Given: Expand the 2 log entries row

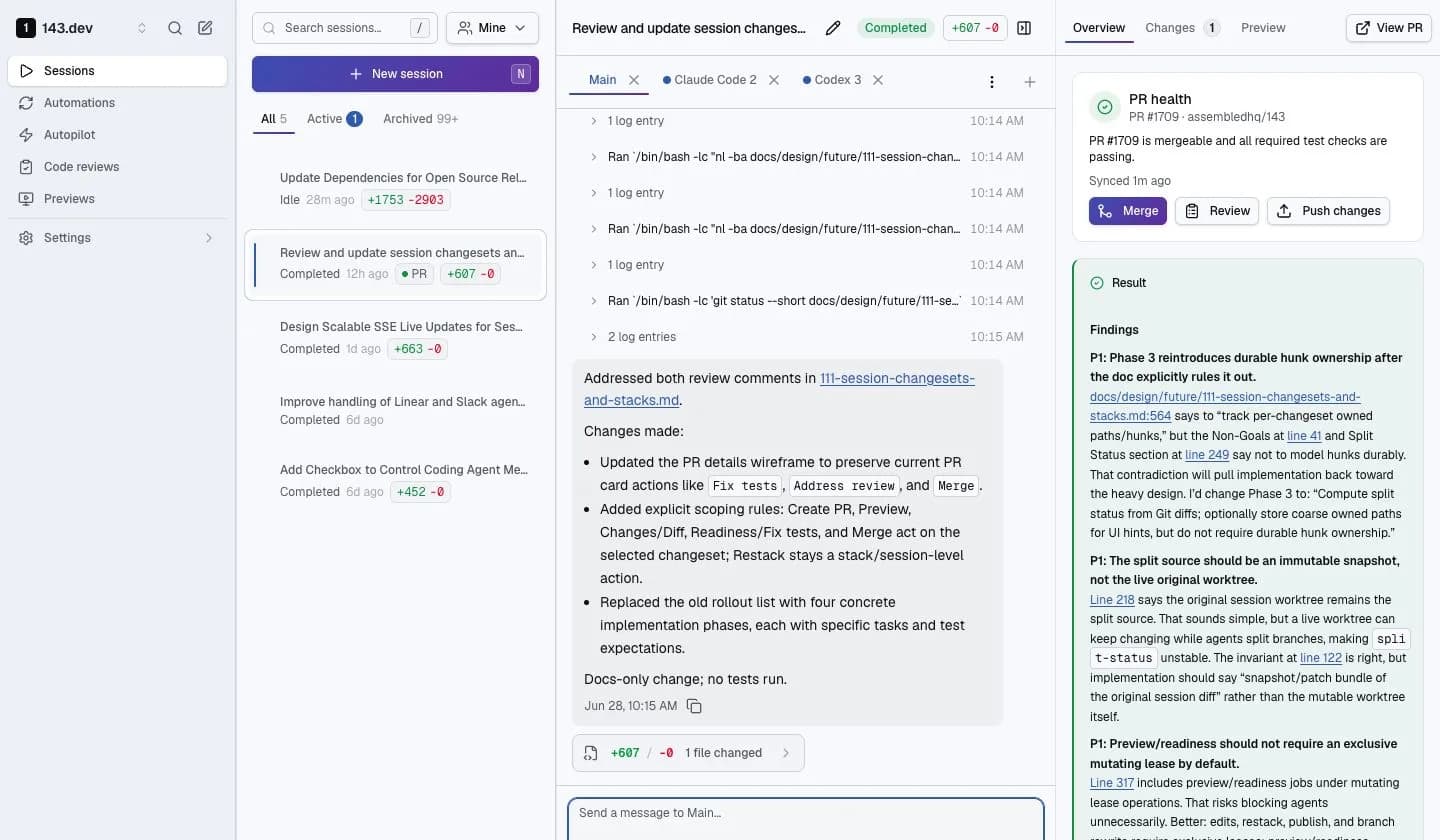Looking at the screenshot, I should tap(805, 337).
